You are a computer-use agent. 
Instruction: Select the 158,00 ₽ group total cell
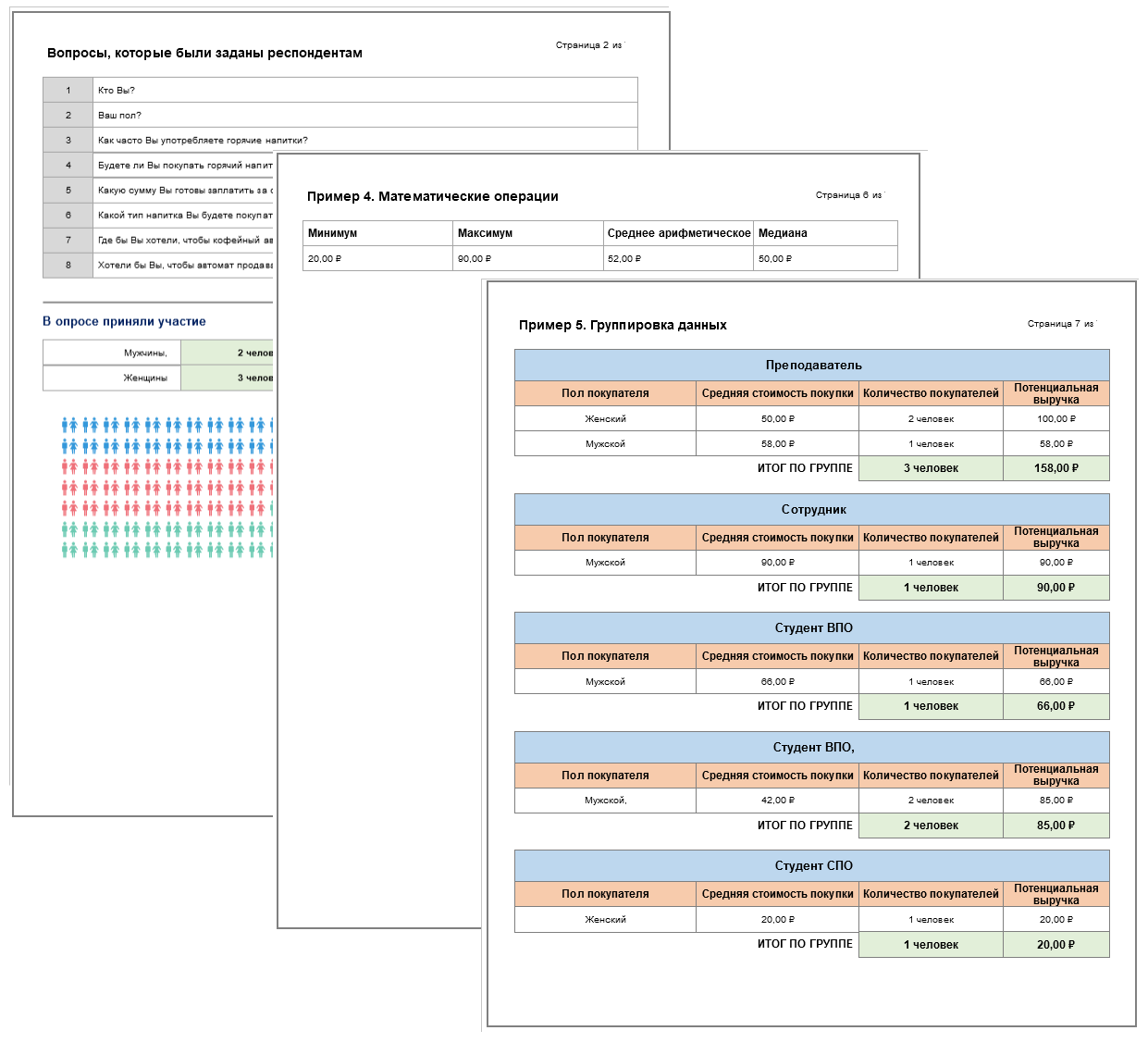1055,468
